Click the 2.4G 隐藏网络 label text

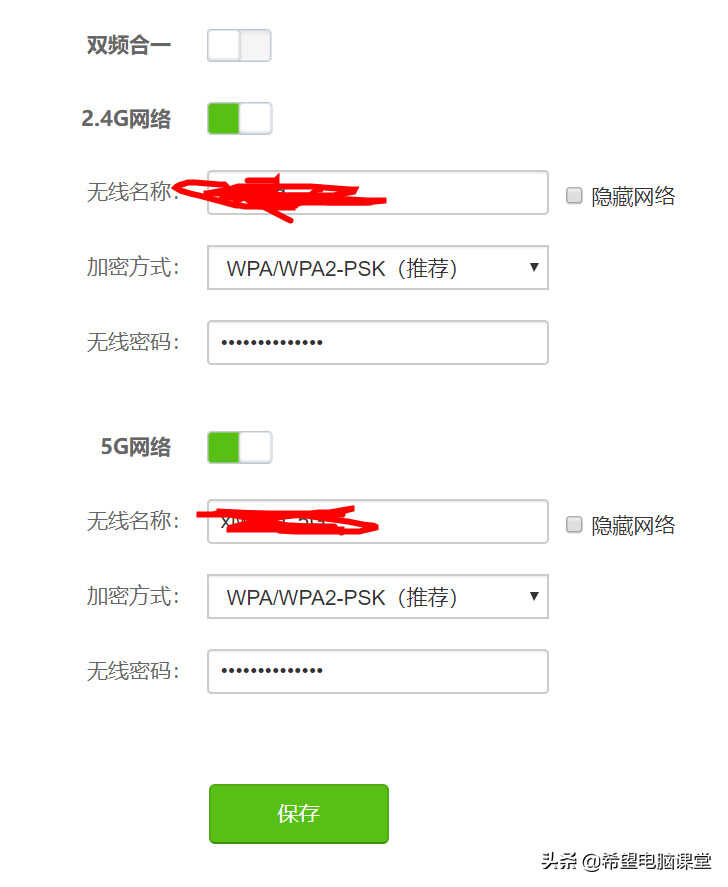[x=633, y=197]
